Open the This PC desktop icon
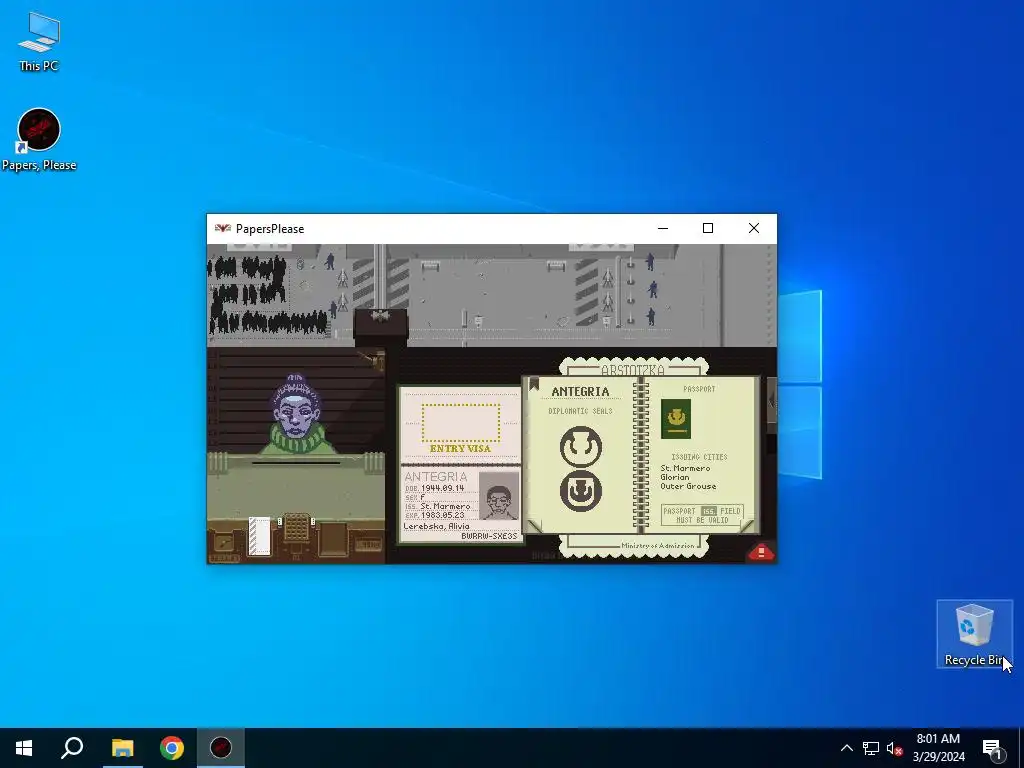Image resolution: width=1024 pixels, height=768 pixels. [39, 41]
